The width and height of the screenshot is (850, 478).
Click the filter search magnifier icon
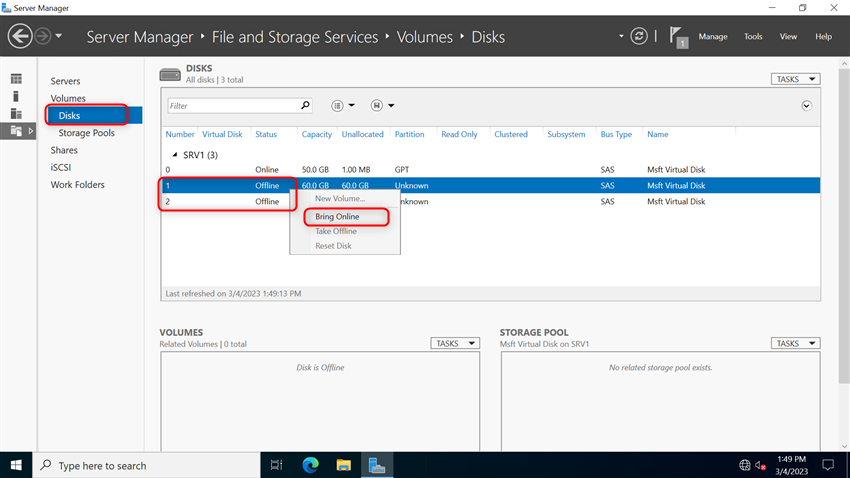coord(305,105)
